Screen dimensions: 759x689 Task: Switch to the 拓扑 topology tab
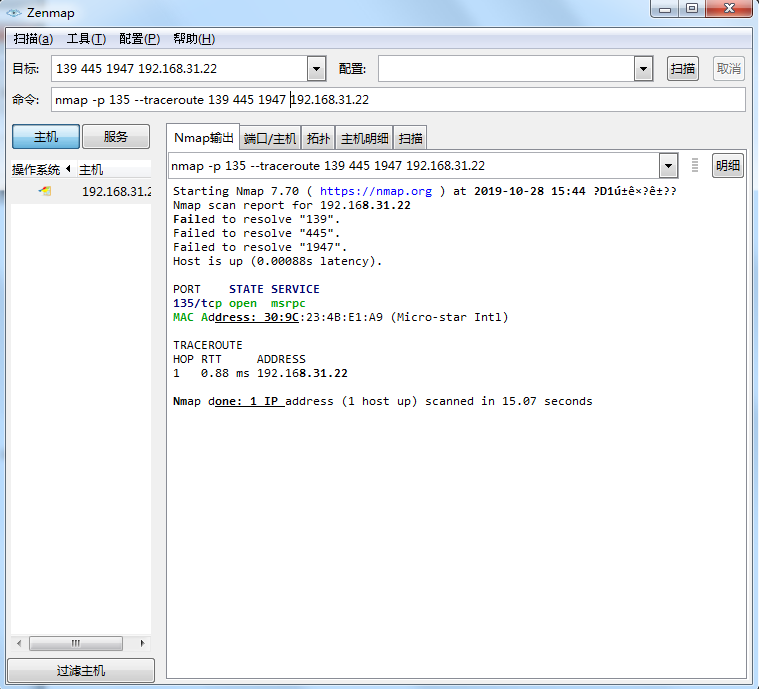pos(318,139)
